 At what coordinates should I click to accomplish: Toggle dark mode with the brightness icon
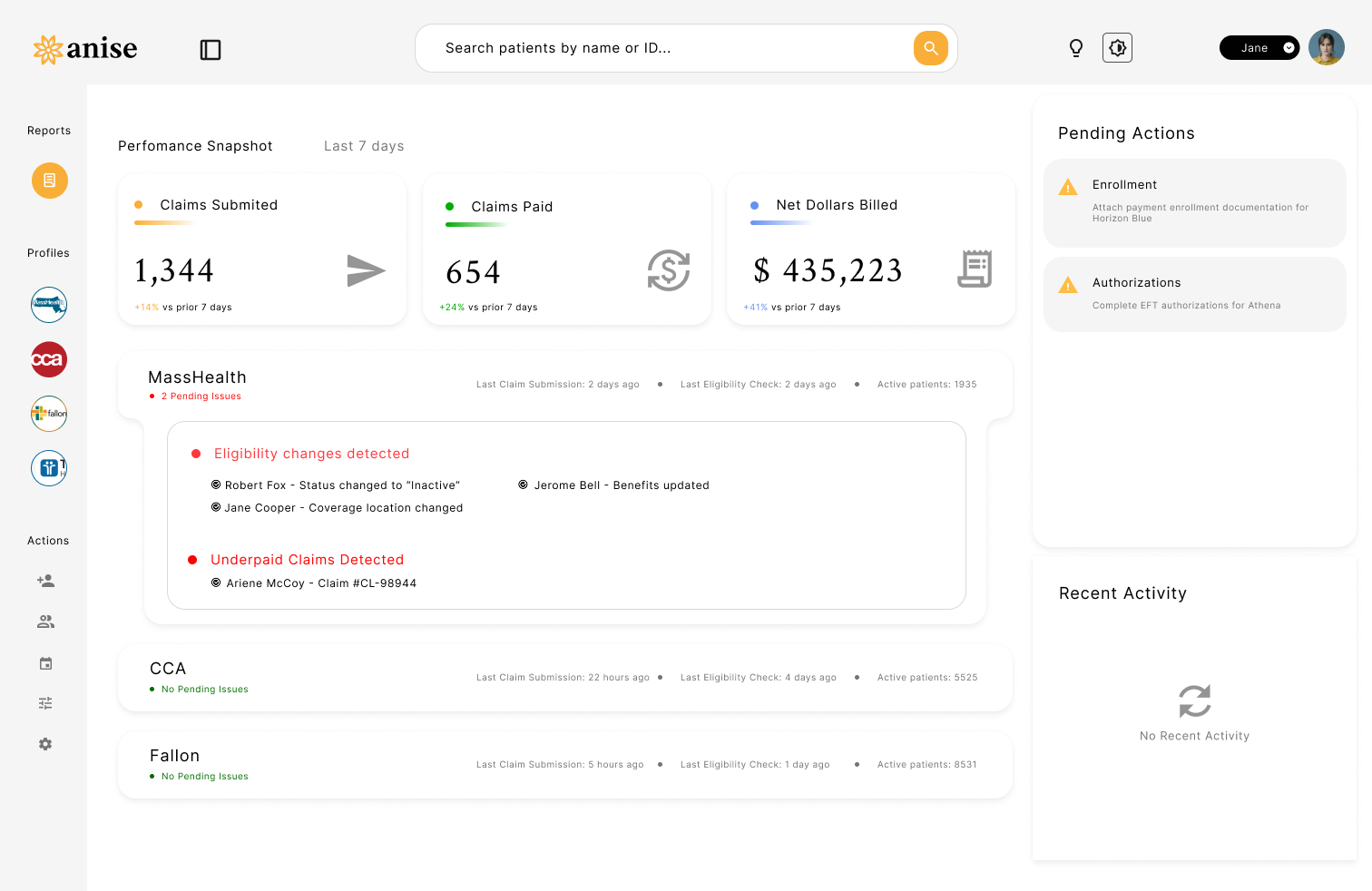click(1117, 47)
